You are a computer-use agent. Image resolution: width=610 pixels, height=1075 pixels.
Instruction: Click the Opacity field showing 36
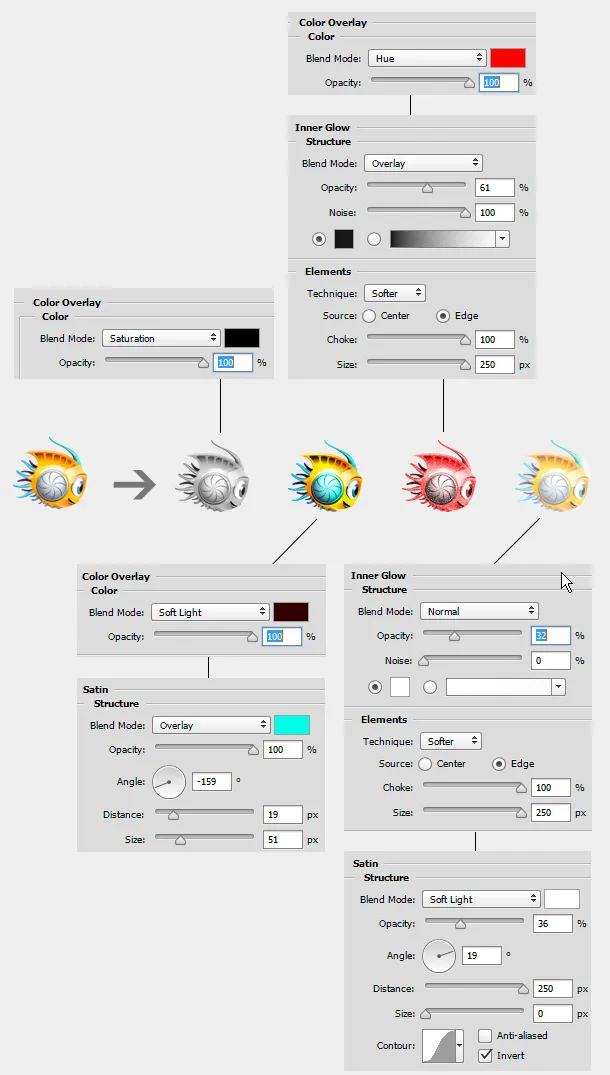coord(552,923)
